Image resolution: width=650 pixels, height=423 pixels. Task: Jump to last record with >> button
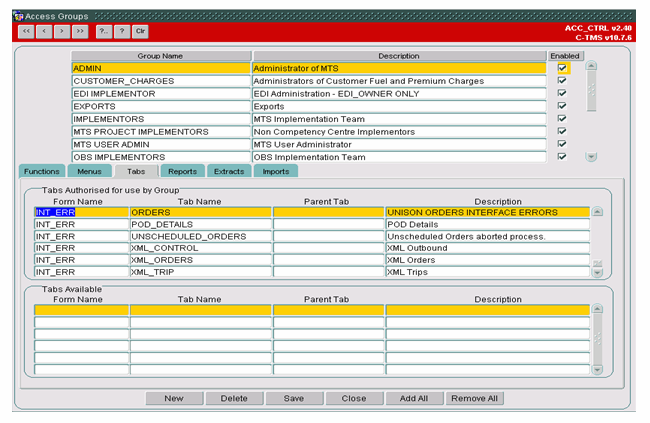[x=80, y=31]
